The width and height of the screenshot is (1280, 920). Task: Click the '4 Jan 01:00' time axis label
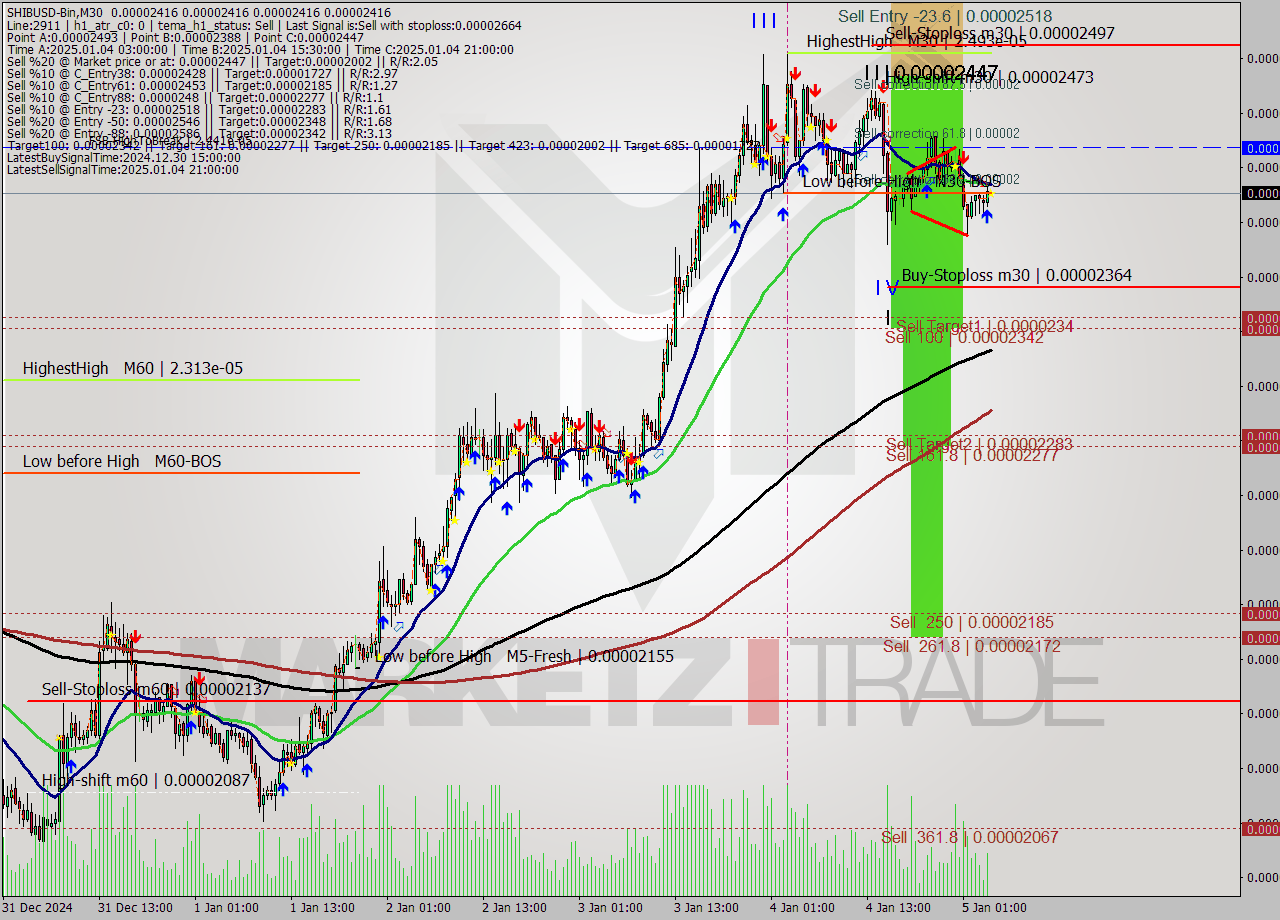(x=804, y=908)
